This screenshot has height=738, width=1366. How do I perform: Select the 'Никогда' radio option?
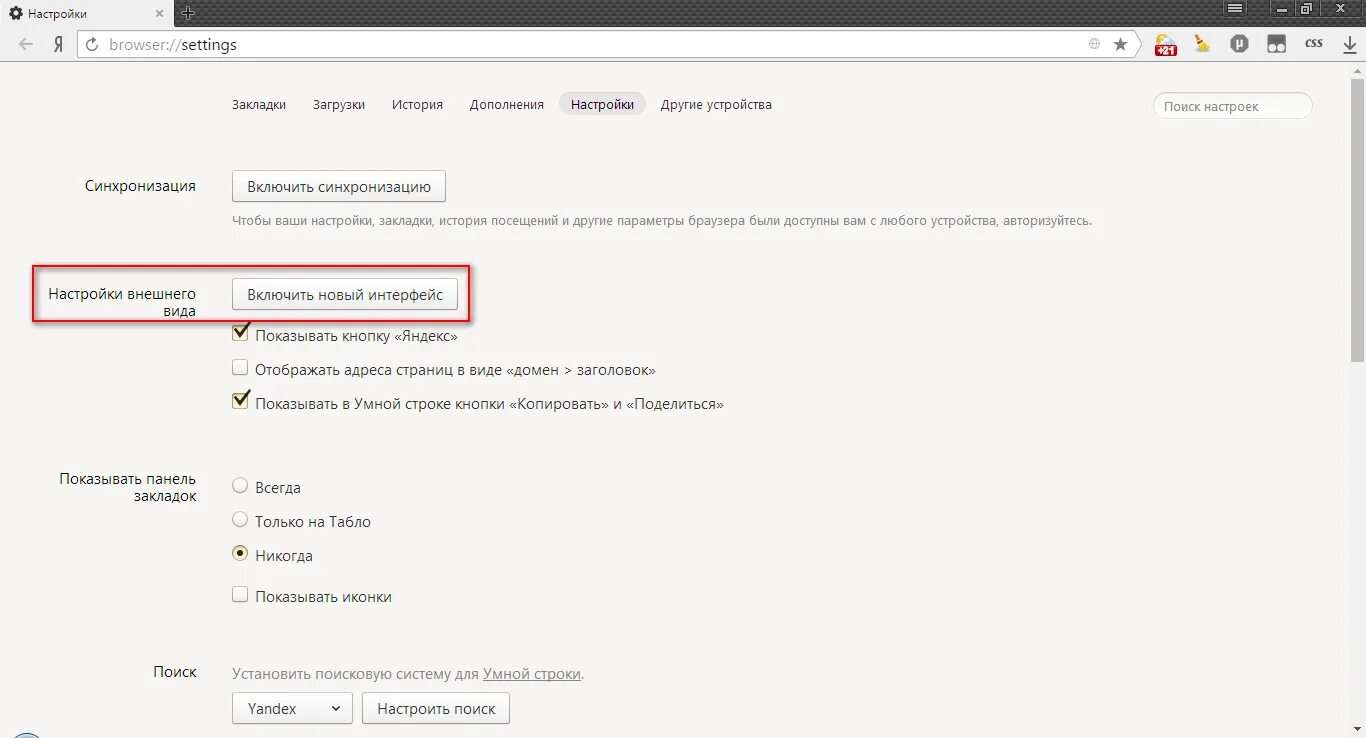pyautogui.click(x=240, y=554)
